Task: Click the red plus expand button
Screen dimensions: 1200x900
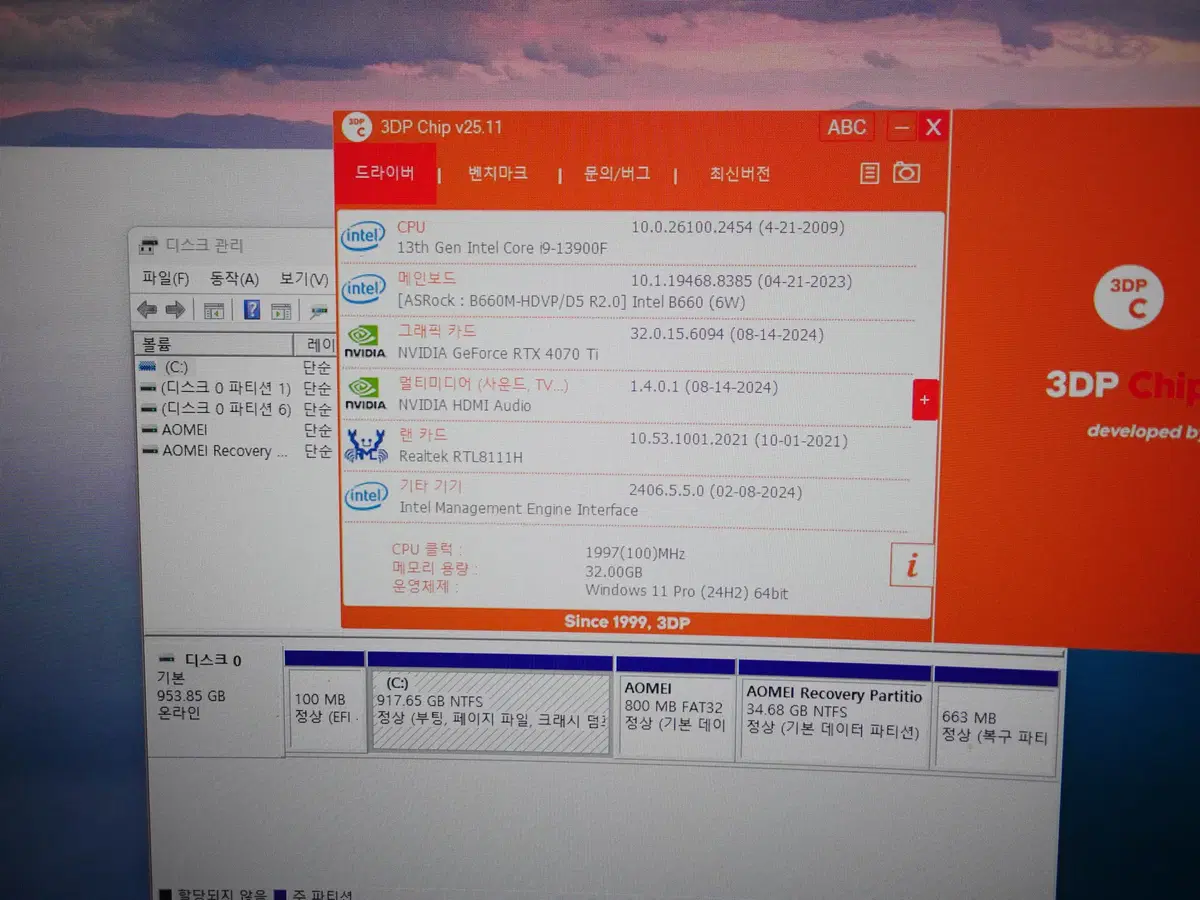Action: point(924,400)
